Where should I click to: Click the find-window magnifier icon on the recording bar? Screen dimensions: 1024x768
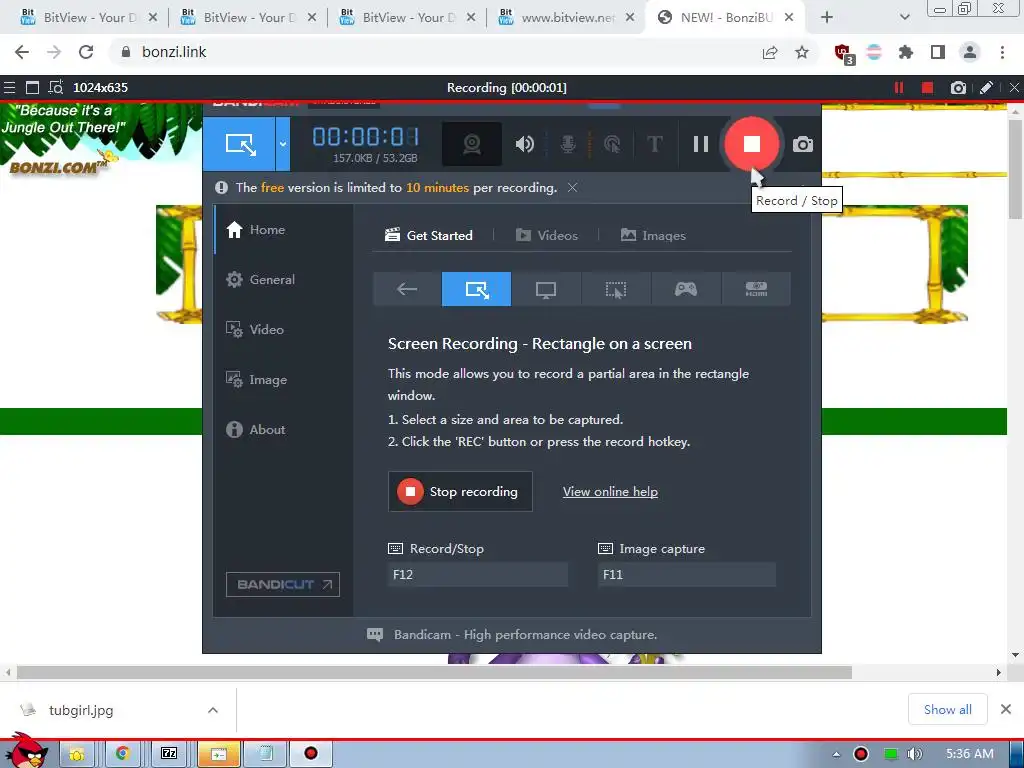pyautogui.click(x=56, y=88)
